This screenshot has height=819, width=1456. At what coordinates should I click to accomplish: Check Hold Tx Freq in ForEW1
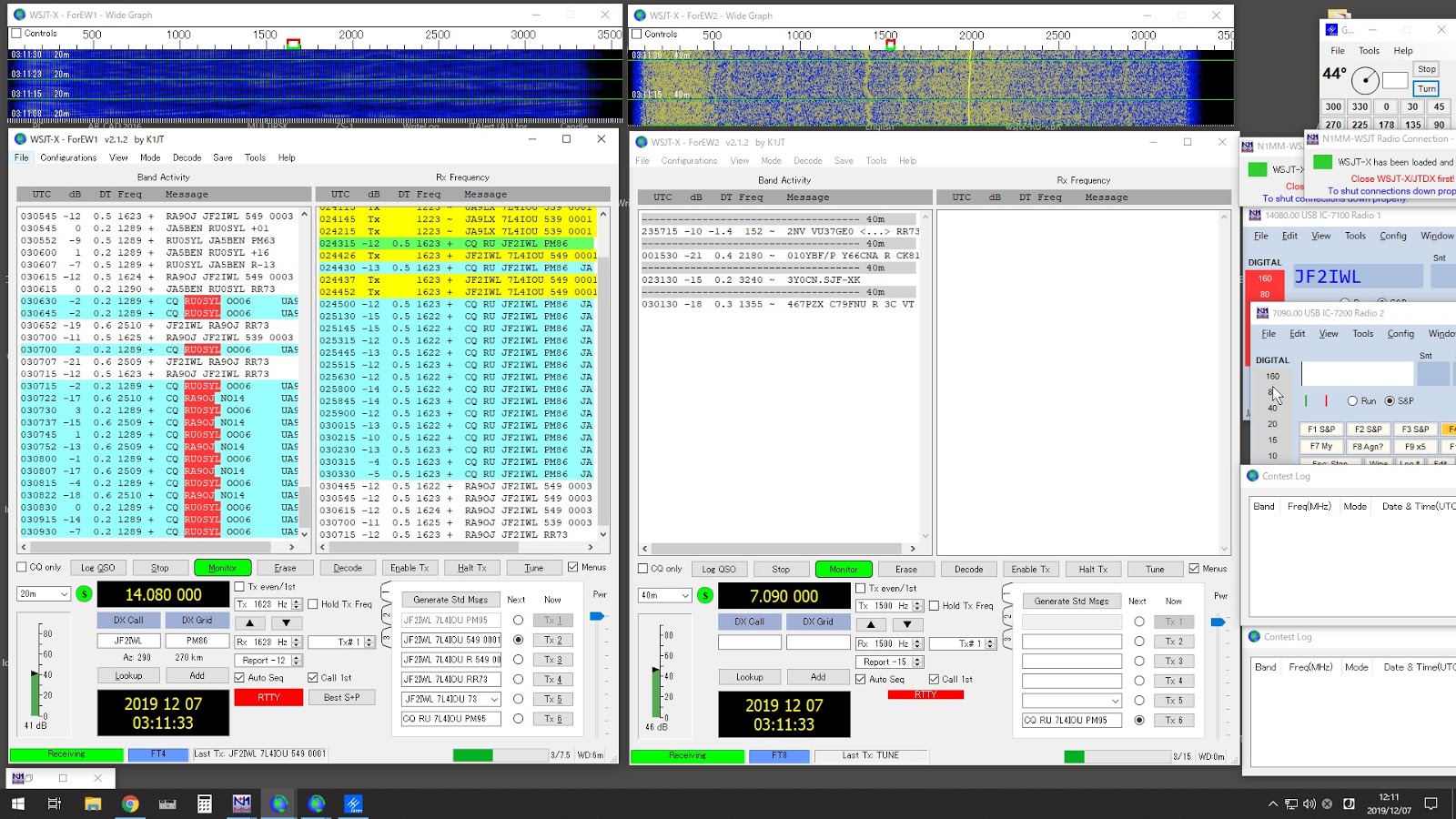pyautogui.click(x=312, y=604)
